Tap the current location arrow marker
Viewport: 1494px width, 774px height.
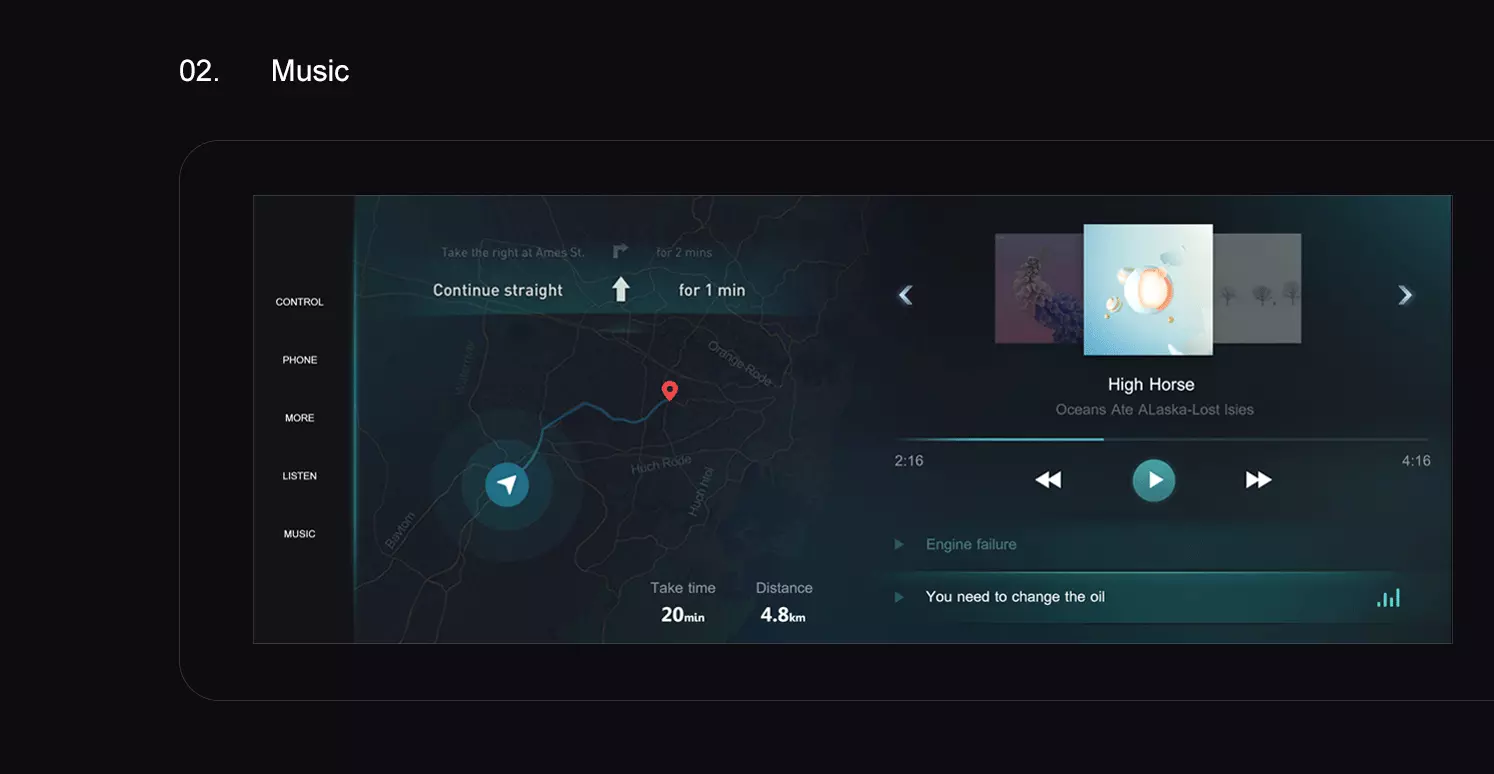click(507, 485)
